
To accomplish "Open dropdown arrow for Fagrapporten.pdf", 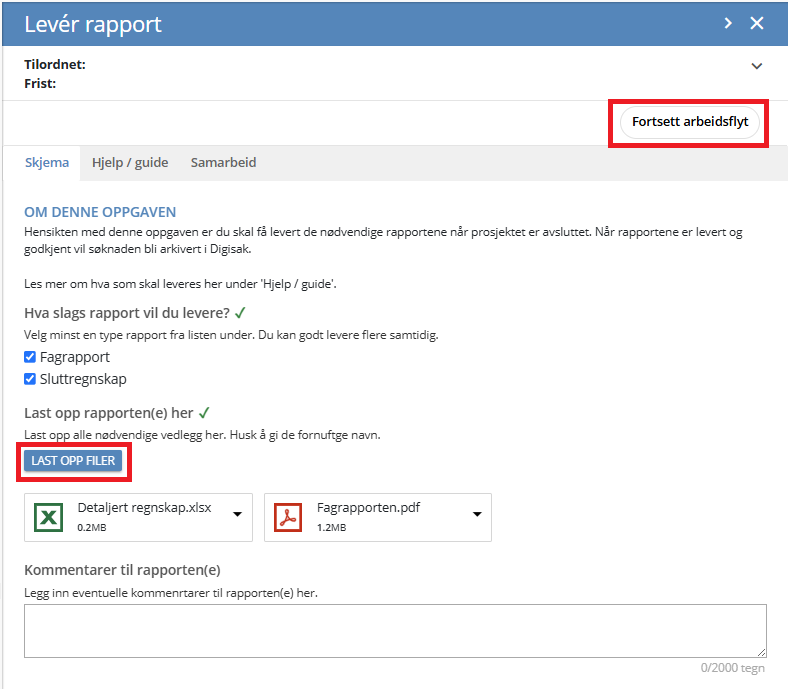I will point(477,514).
